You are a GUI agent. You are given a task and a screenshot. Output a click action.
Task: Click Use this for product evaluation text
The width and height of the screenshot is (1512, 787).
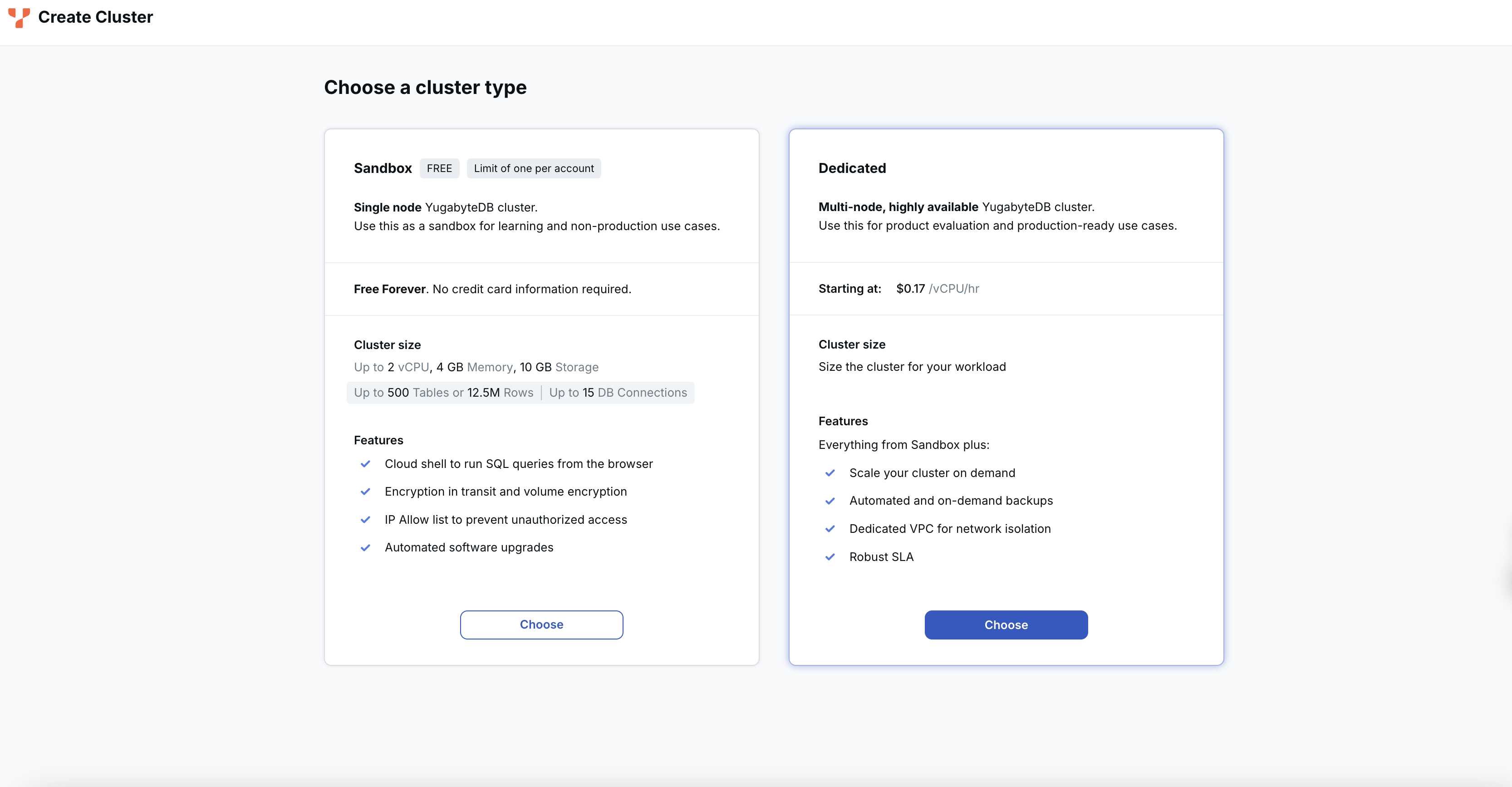[x=997, y=226]
